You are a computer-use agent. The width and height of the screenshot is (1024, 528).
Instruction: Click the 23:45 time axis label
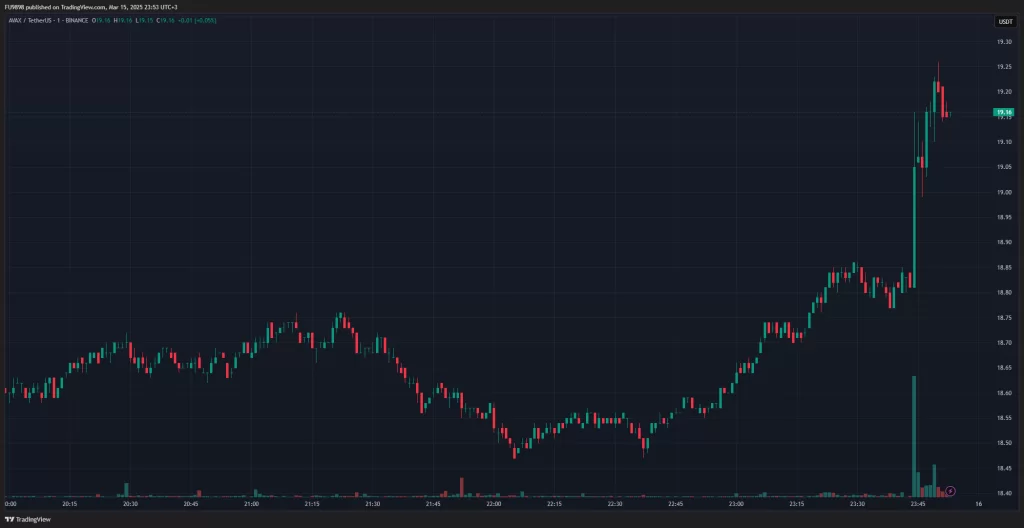(918, 505)
